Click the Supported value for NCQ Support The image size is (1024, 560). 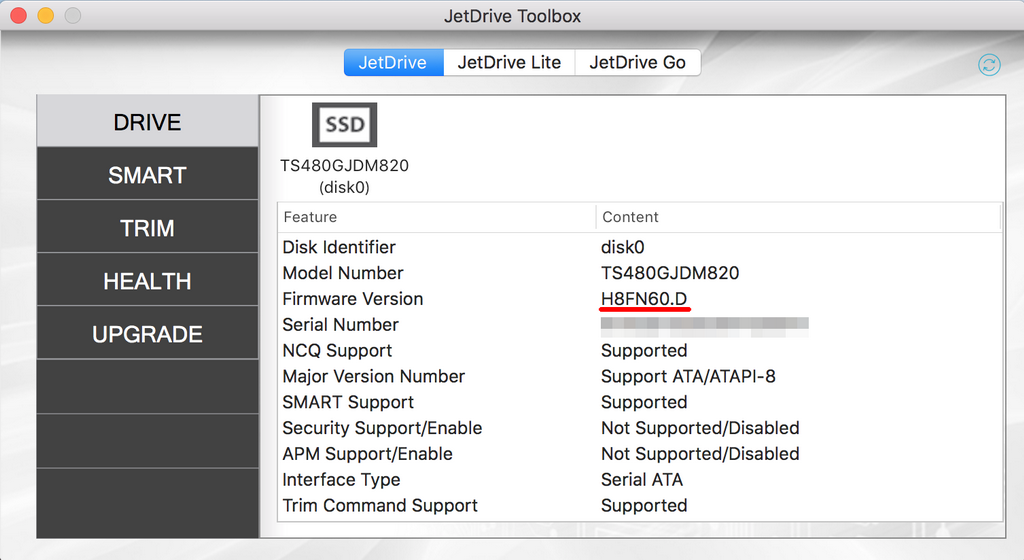point(644,350)
